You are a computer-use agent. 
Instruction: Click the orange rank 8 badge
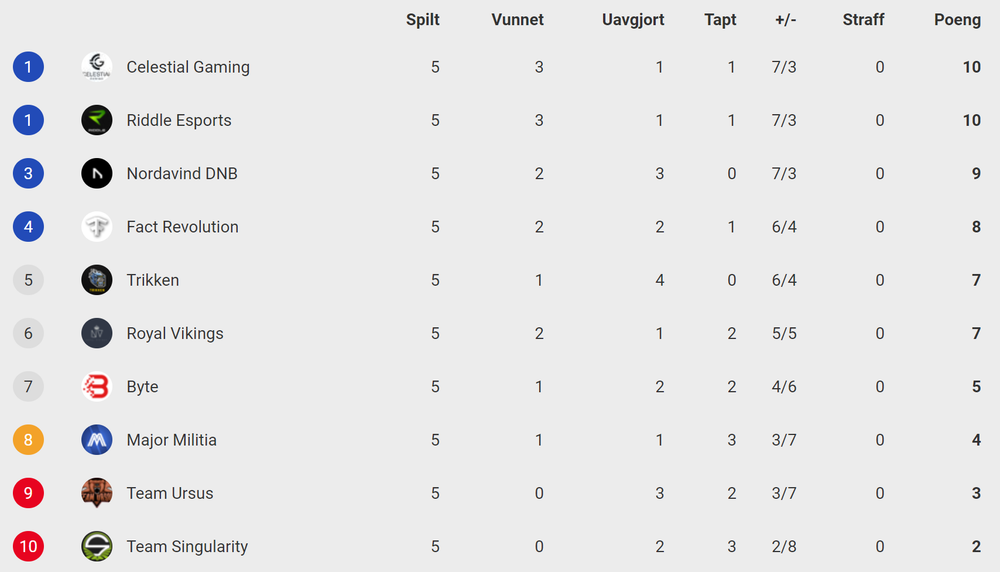pyautogui.click(x=28, y=440)
